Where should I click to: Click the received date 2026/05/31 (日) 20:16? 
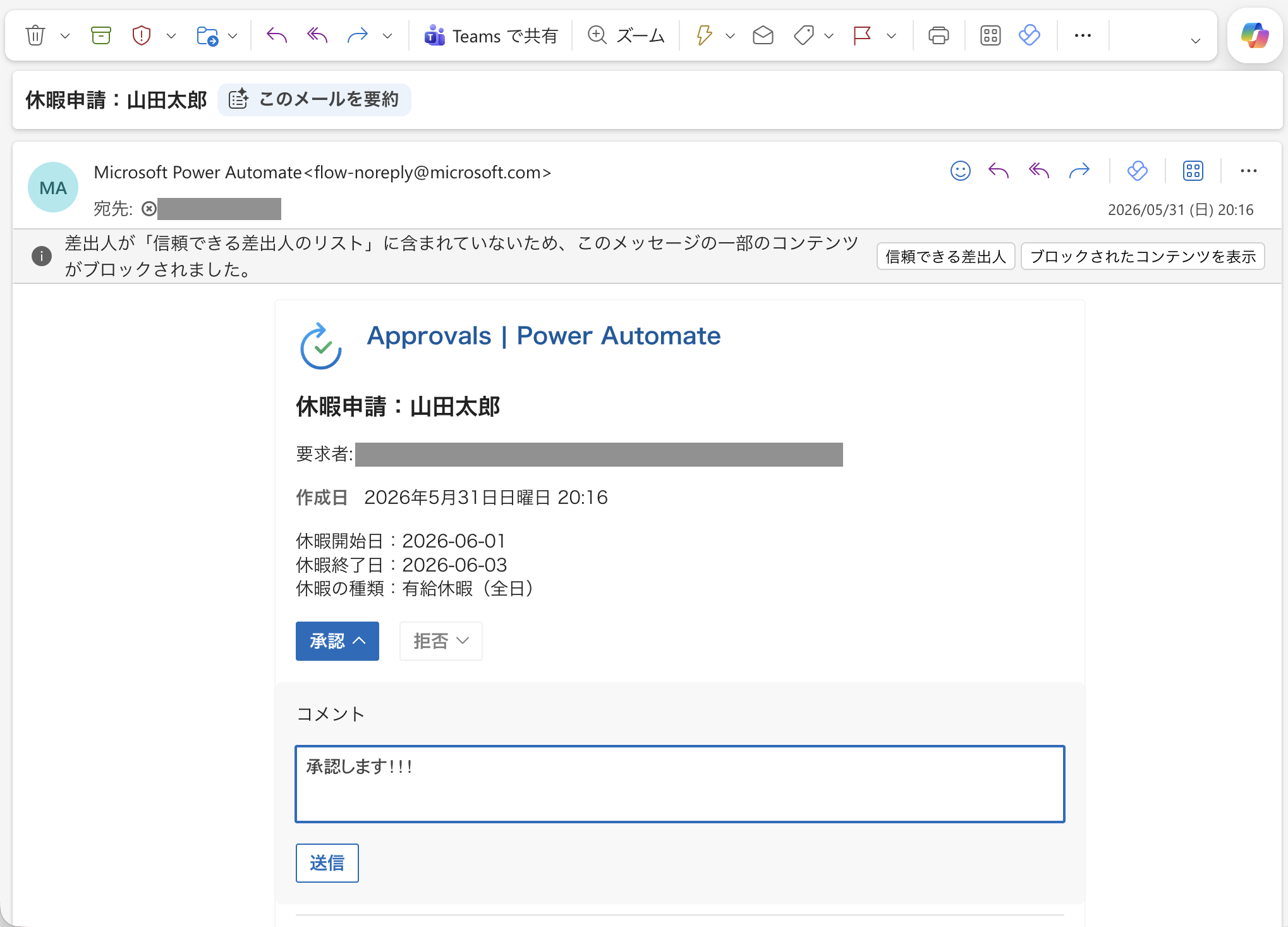click(x=1181, y=210)
